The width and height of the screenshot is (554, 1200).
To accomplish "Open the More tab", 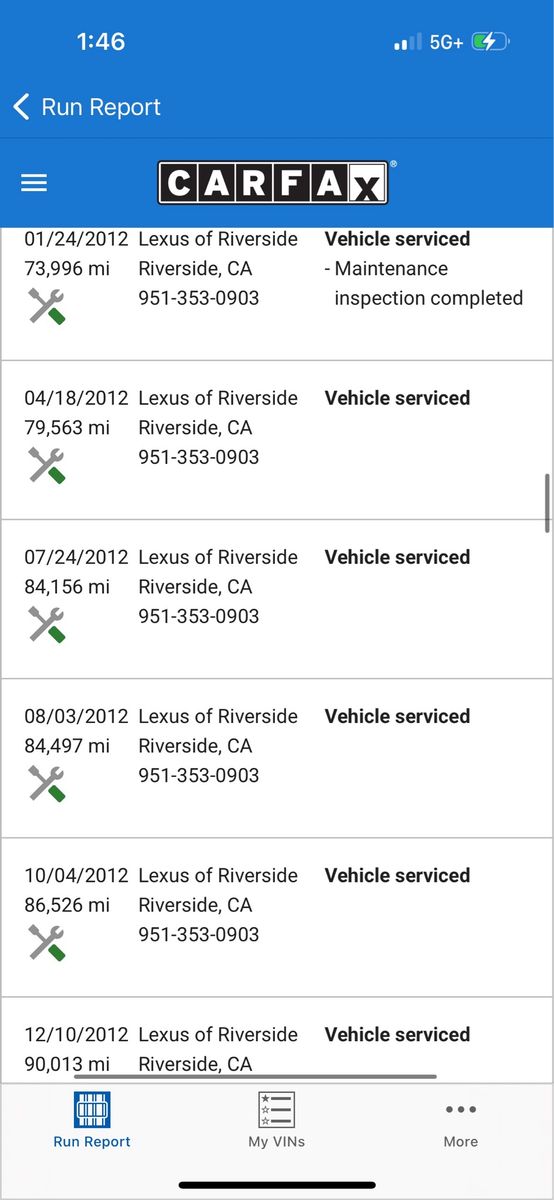I will (x=461, y=1119).
